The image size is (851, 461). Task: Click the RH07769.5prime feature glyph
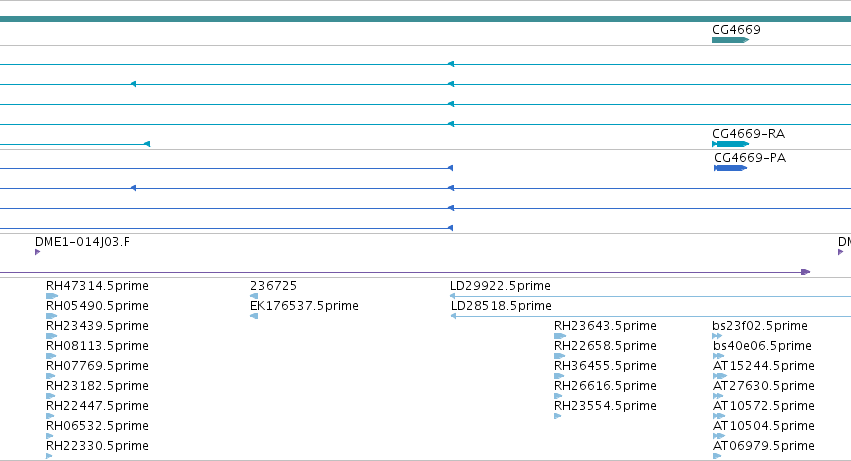click(x=50, y=376)
